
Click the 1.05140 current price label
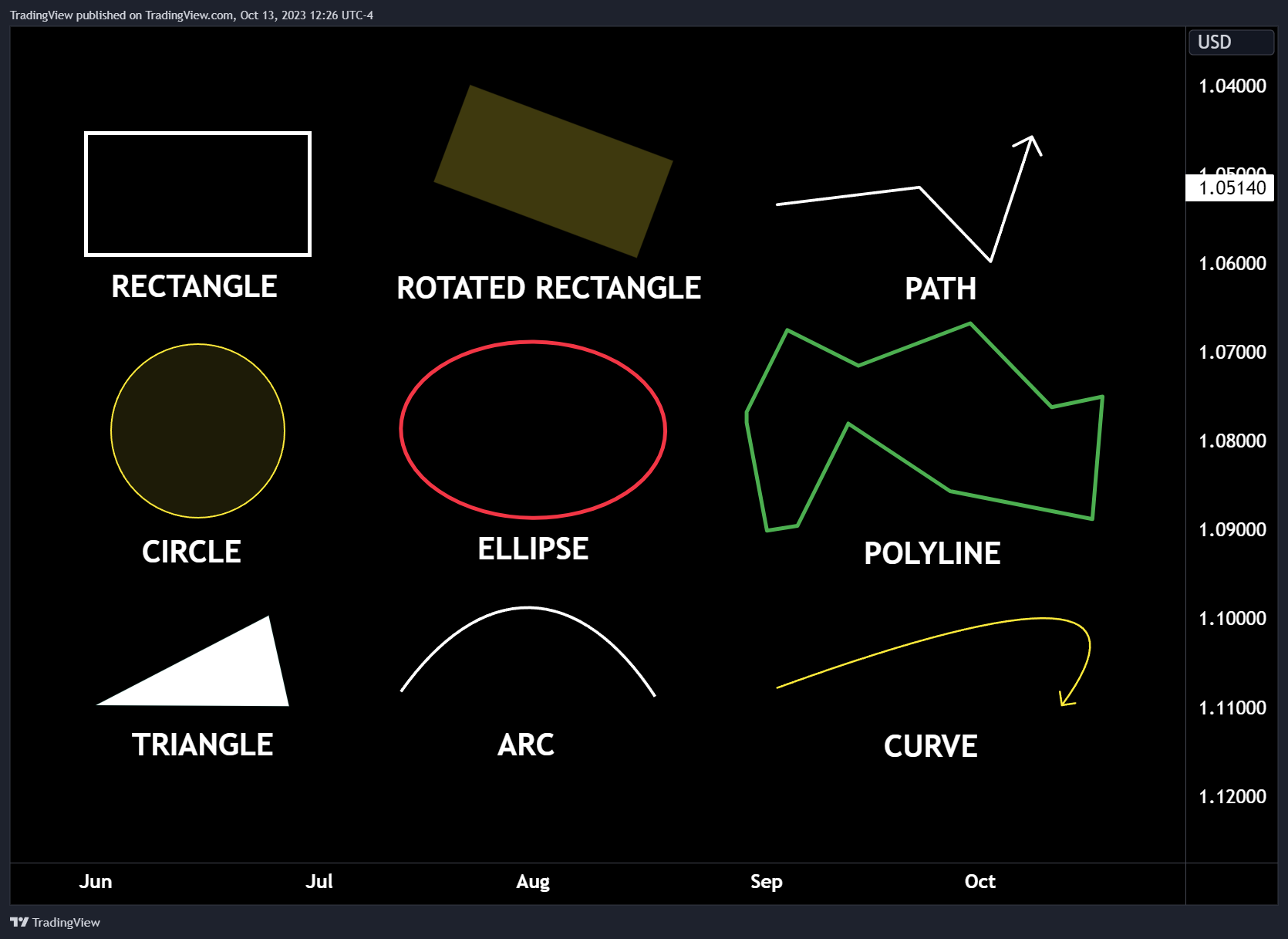(x=1231, y=187)
